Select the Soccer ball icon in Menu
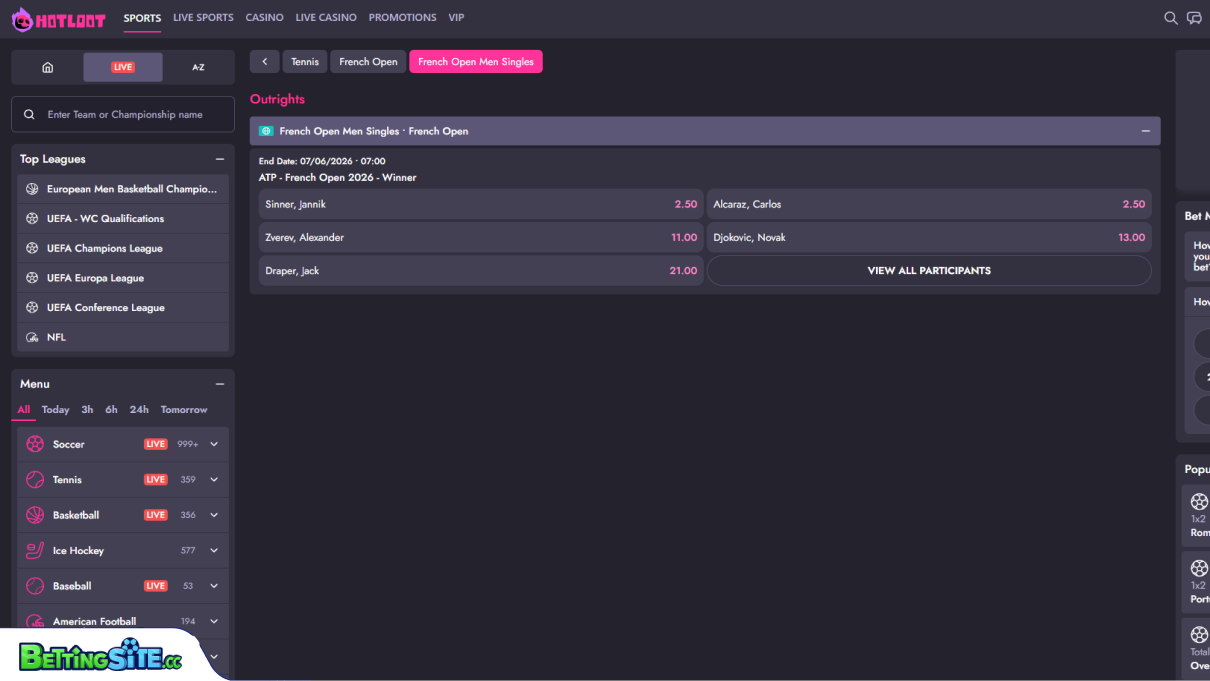Image resolution: width=1210 pixels, height=681 pixels. click(x=35, y=444)
